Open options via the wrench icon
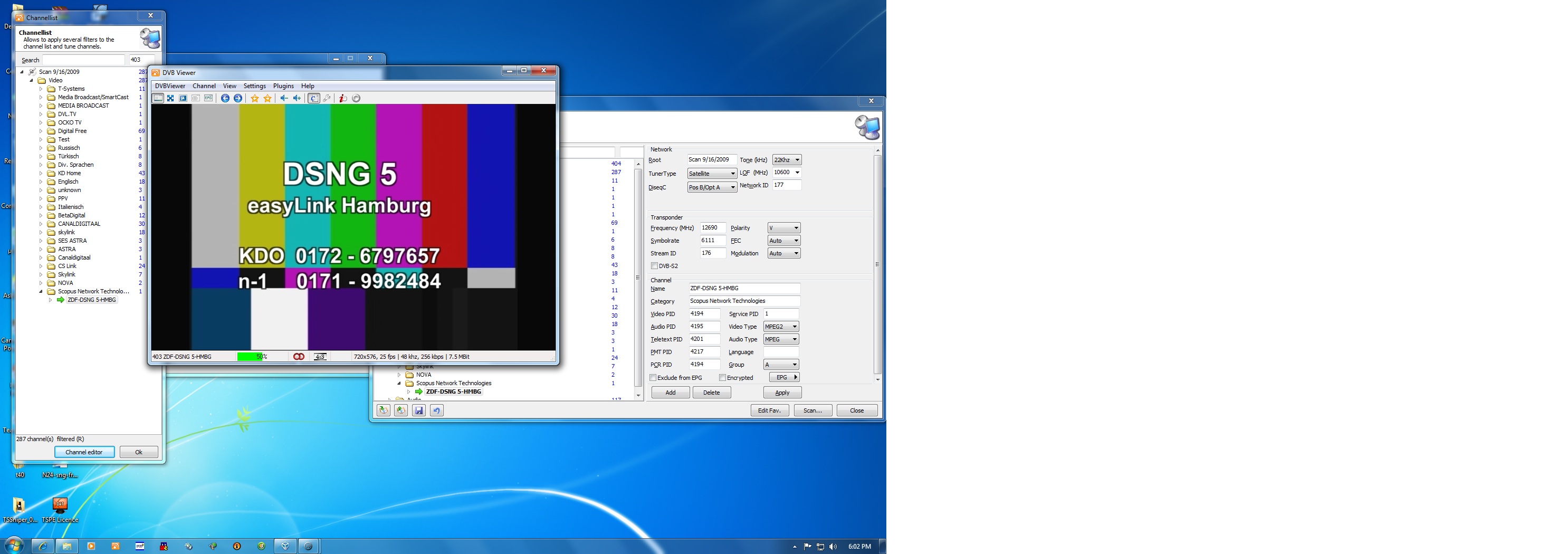This screenshot has height=554, width=1568. coord(327,98)
